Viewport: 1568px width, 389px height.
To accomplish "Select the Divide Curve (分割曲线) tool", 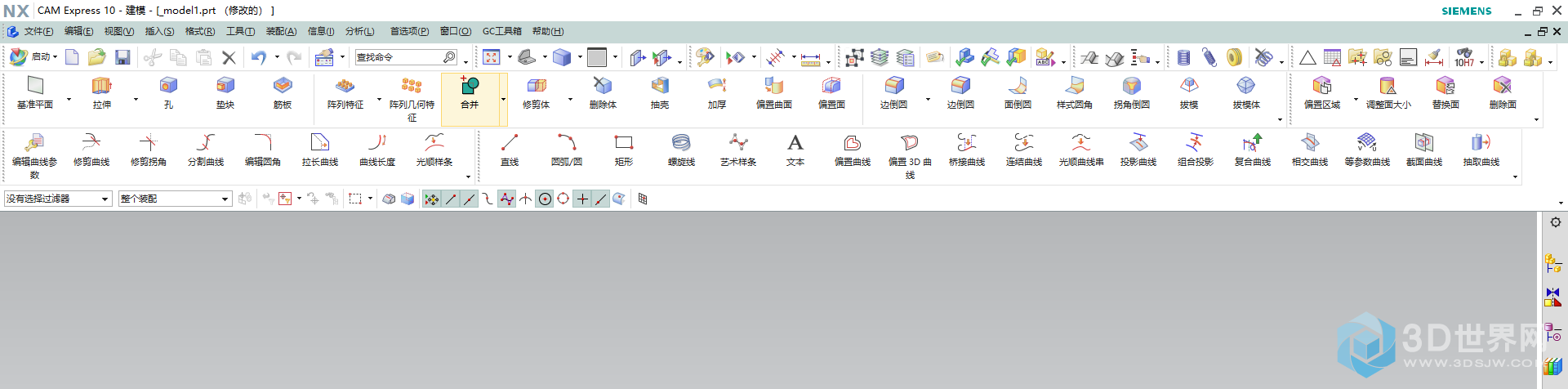I will [206, 150].
